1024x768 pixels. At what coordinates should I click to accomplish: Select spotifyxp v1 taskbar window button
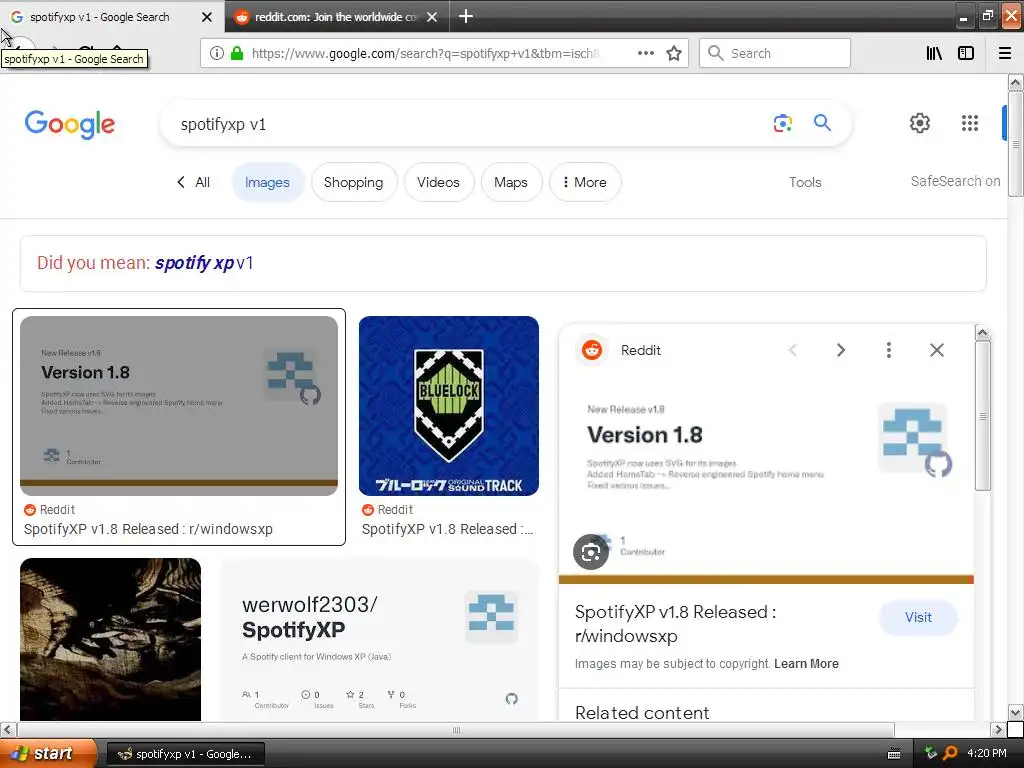coord(185,754)
